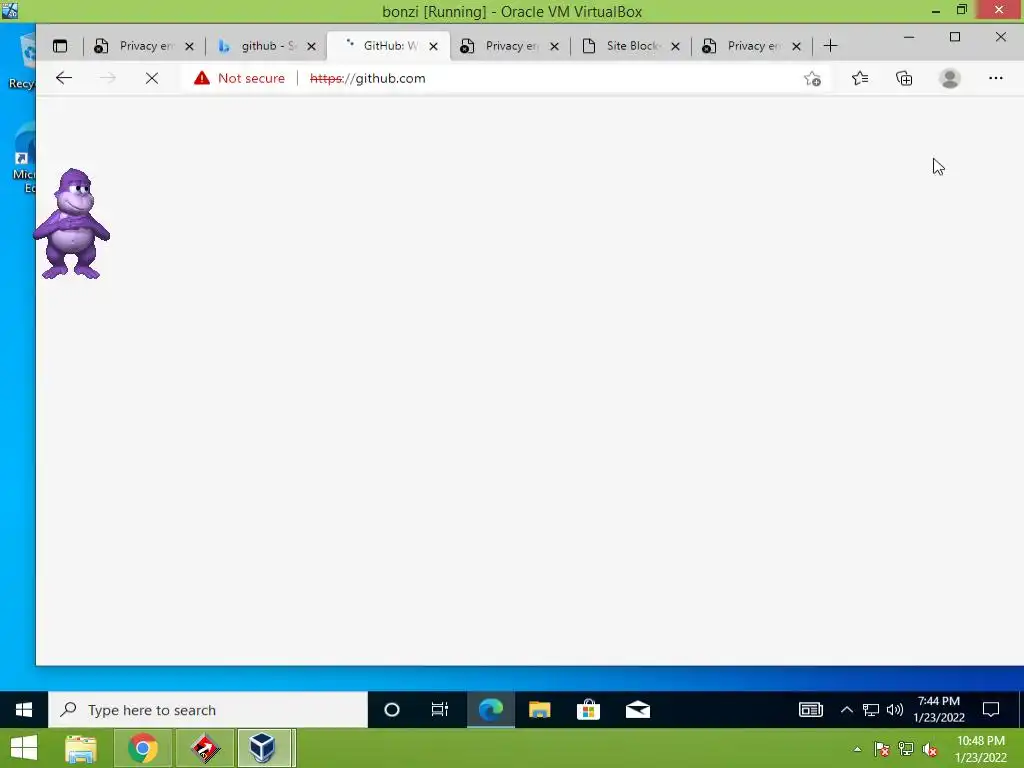Open the guest volume speaker icon
The width and height of the screenshot is (1024, 768).
895,710
